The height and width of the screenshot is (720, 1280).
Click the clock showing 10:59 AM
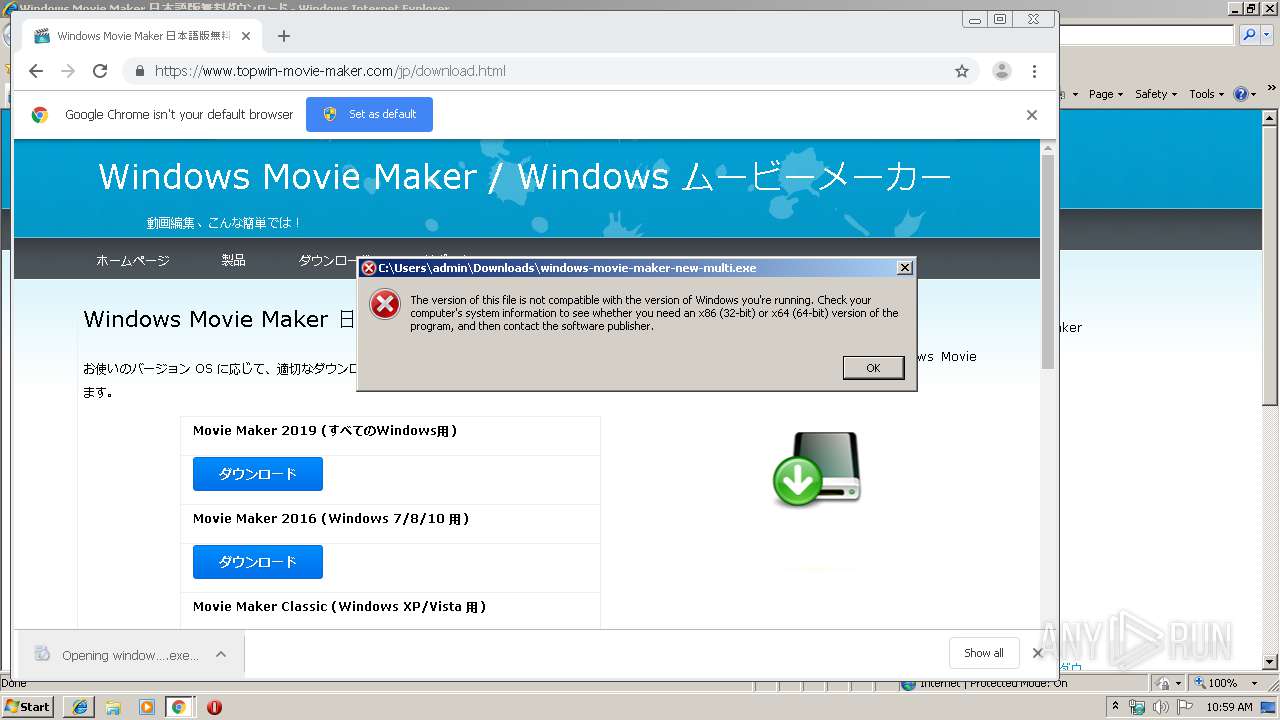(1230, 707)
